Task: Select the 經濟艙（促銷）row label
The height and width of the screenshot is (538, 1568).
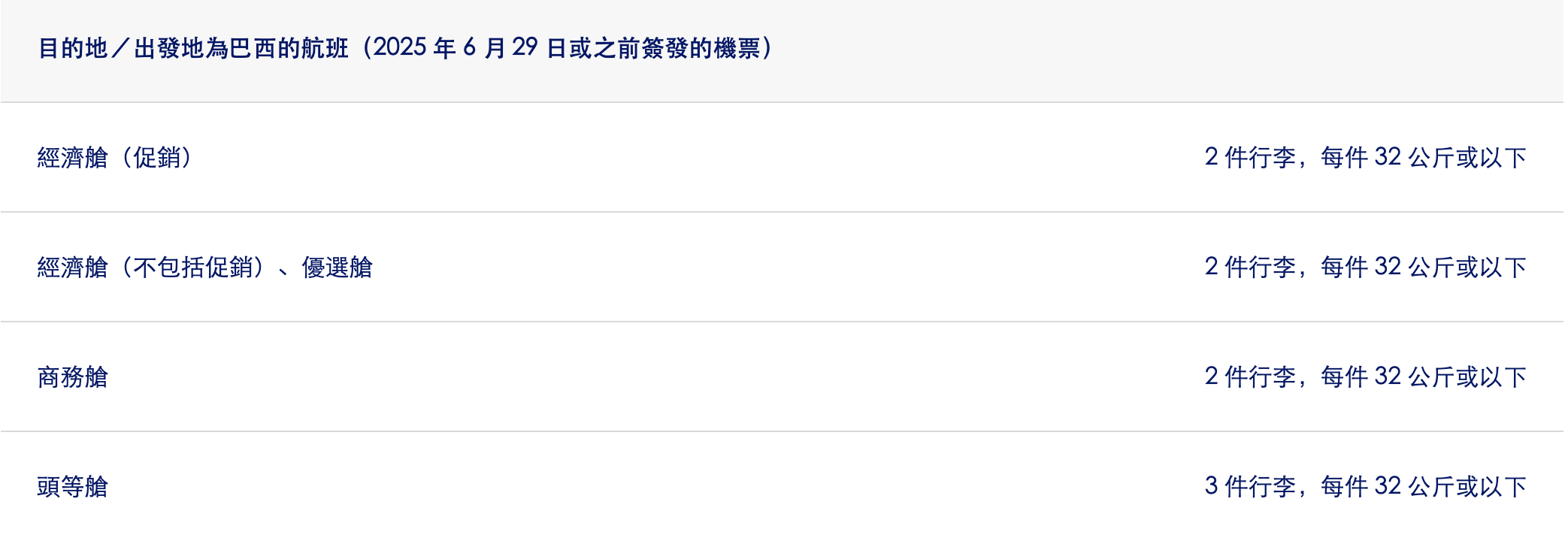Action: click(x=115, y=158)
